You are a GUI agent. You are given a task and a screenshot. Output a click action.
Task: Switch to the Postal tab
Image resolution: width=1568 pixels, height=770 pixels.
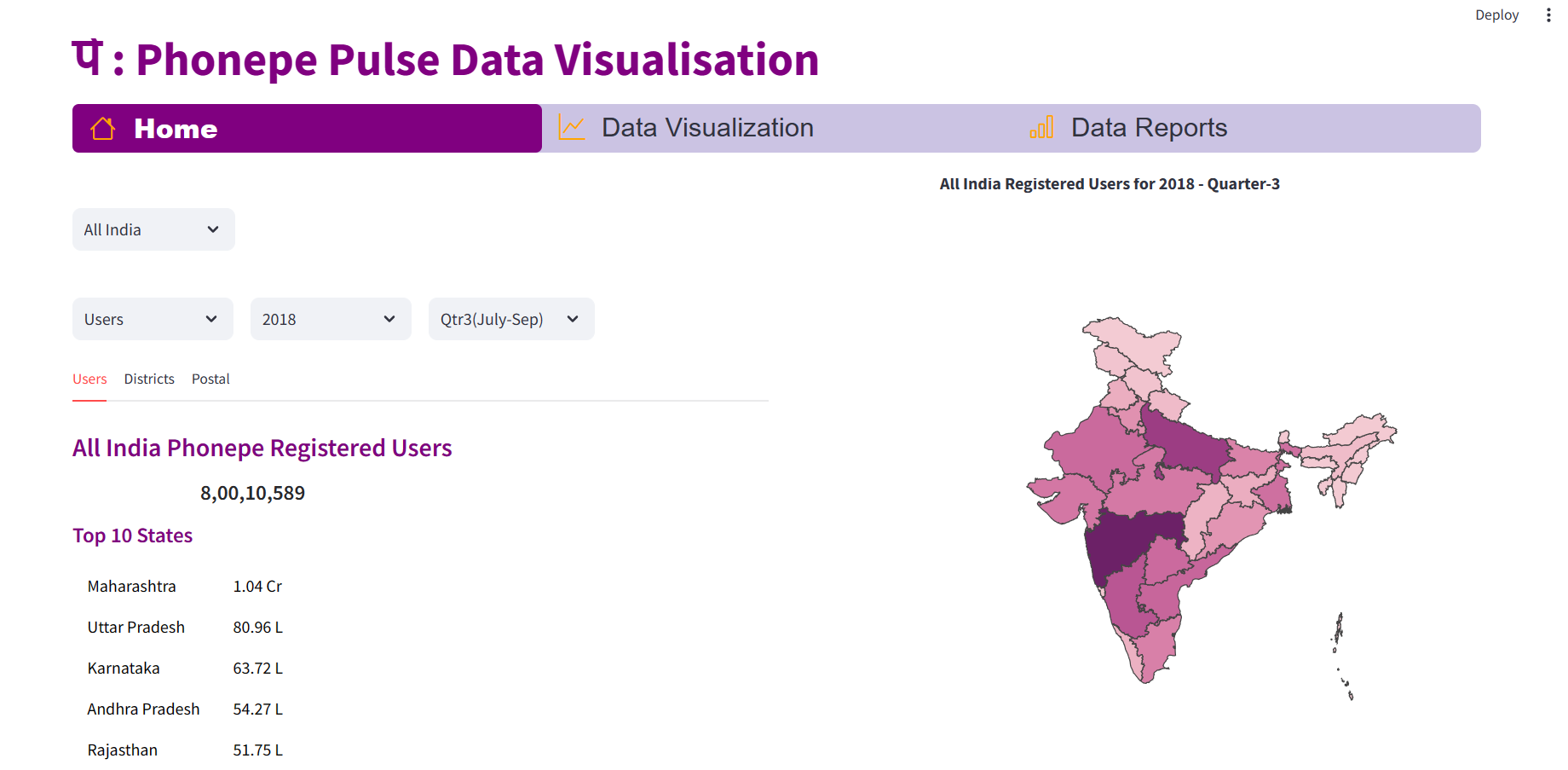tap(210, 379)
